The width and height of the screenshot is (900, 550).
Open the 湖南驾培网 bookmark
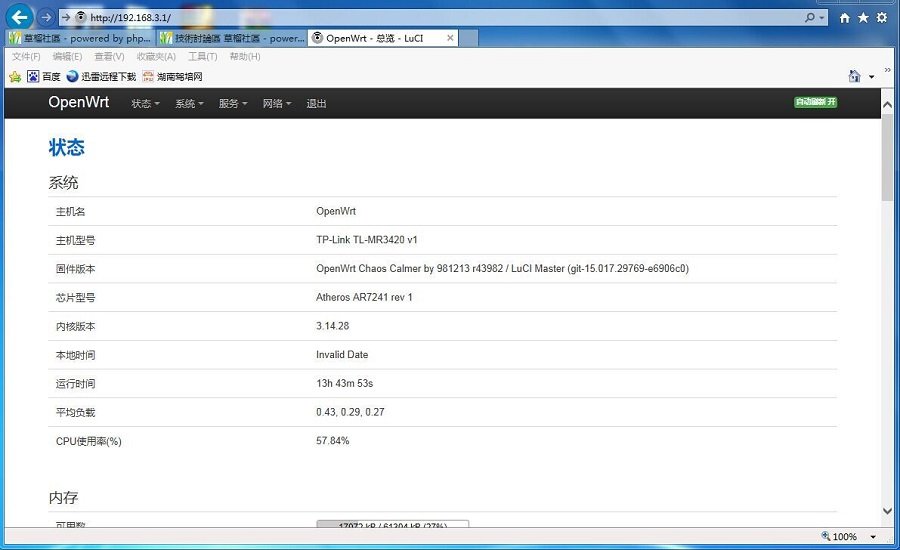(x=172, y=76)
